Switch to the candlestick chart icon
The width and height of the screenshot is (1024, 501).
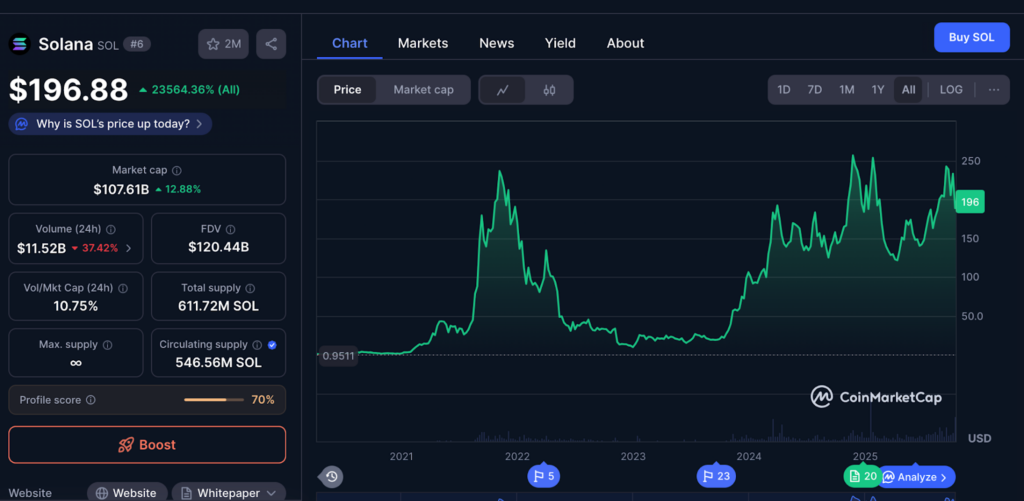[x=549, y=90]
